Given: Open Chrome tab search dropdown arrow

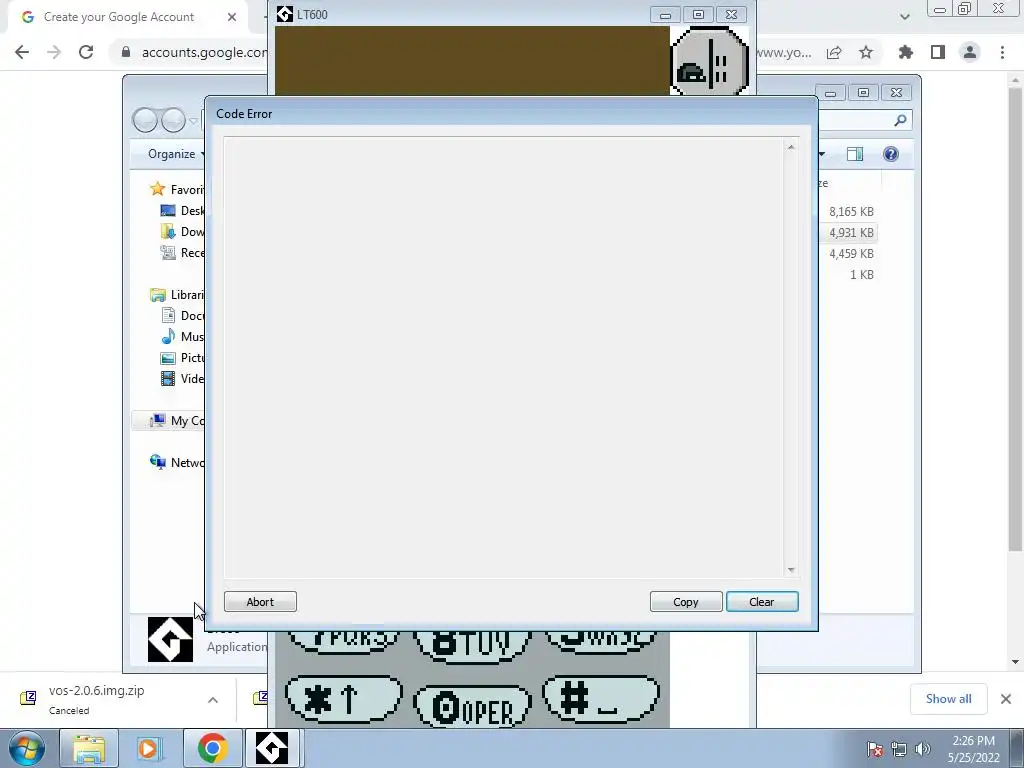Looking at the screenshot, I should coord(904,17).
